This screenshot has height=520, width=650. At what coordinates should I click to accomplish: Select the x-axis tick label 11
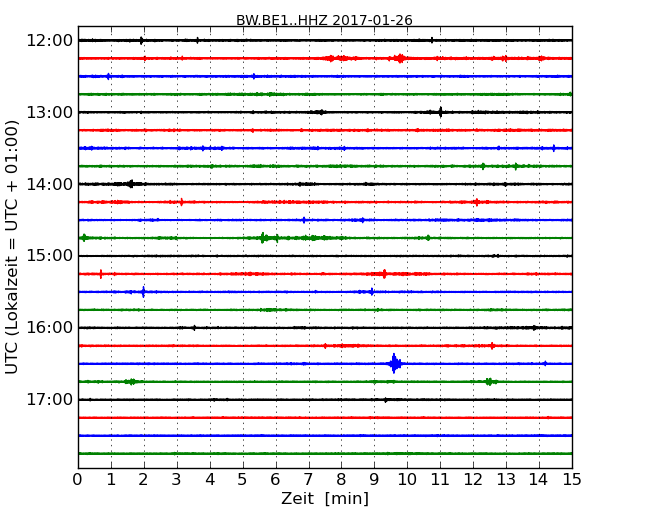click(x=440, y=480)
